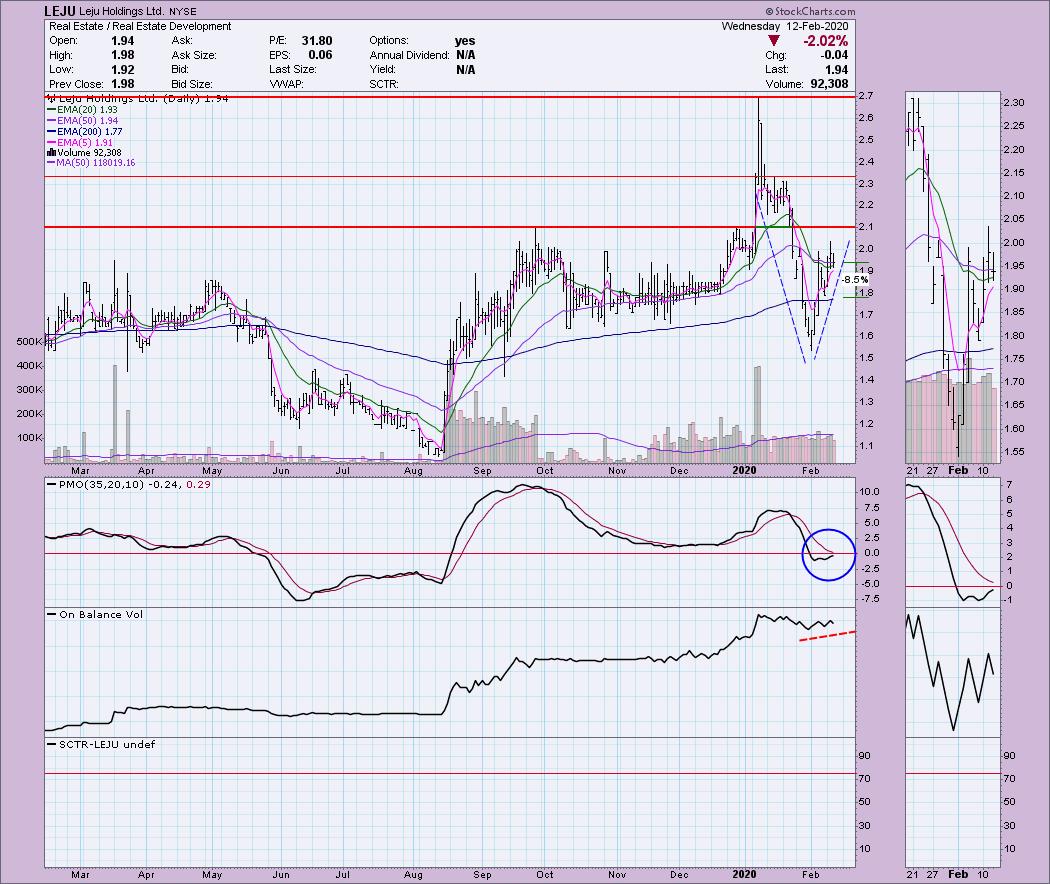Image resolution: width=1050 pixels, height=884 pixels.
Task: Click the small volume bars legend icon
Action: click(x=52, y=153)
